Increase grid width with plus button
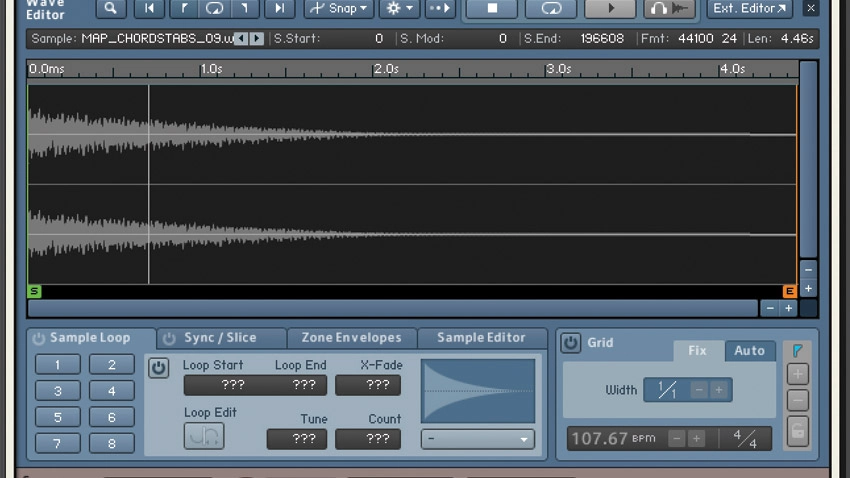 pos(719,390)
